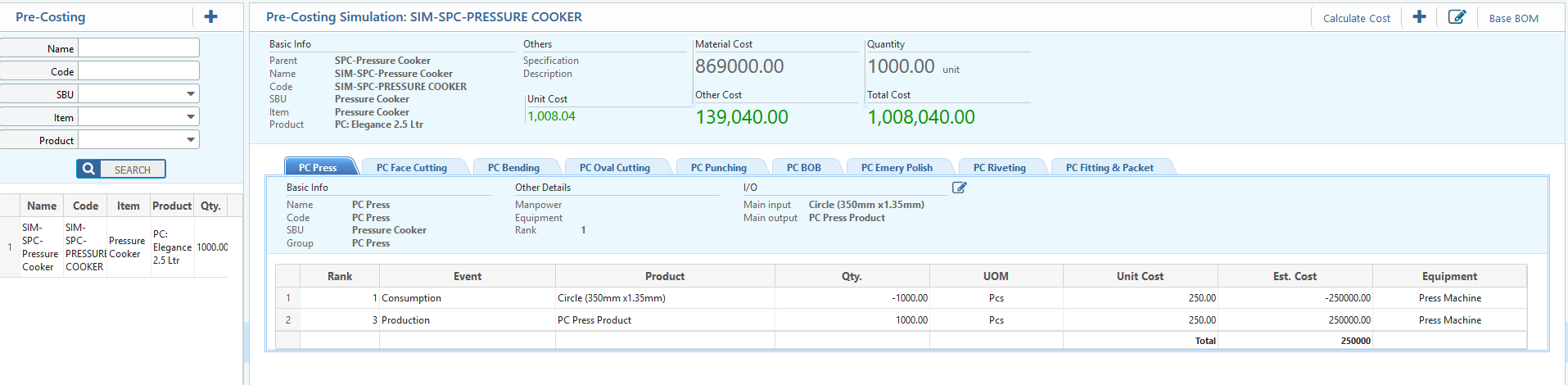Click Calculate Cost button
The image size is (1568, 385).
pos(1356,18)
